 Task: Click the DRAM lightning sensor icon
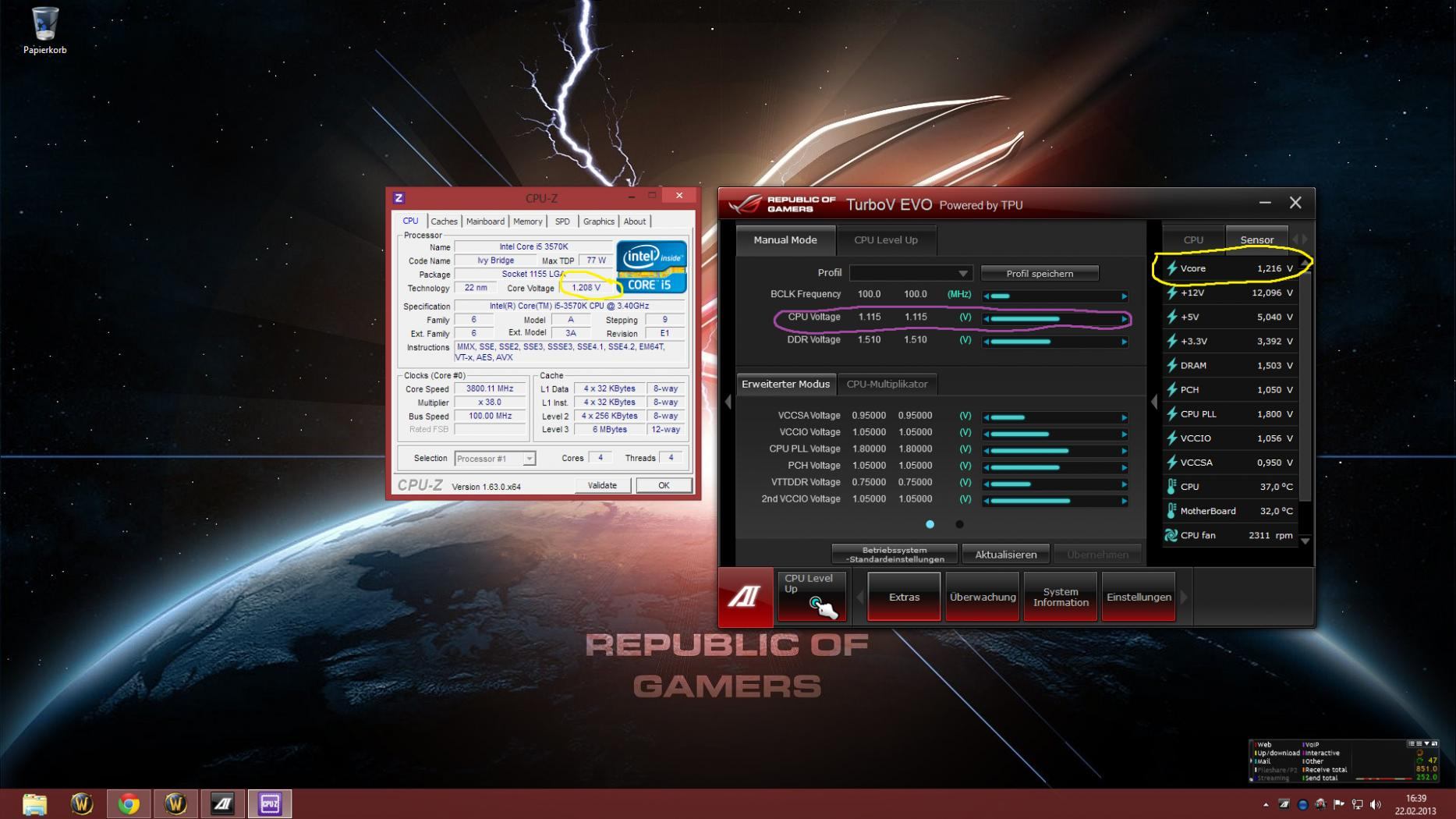(1171, 365)
